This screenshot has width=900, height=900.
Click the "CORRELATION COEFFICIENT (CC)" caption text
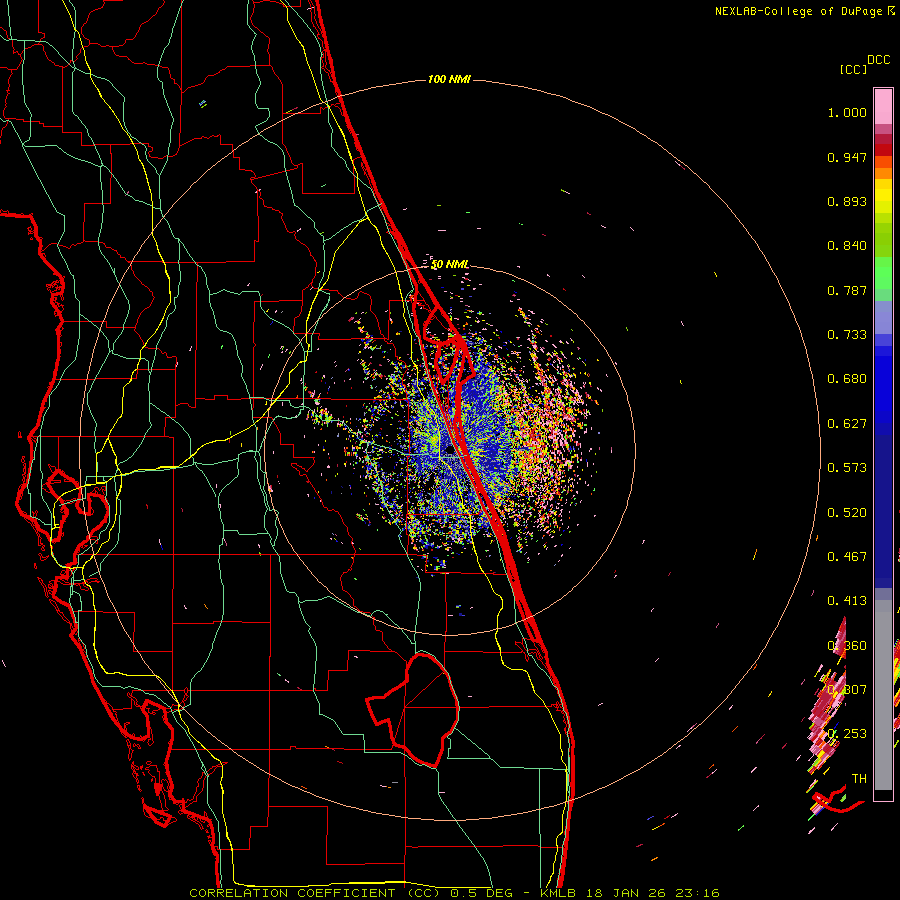315,893
